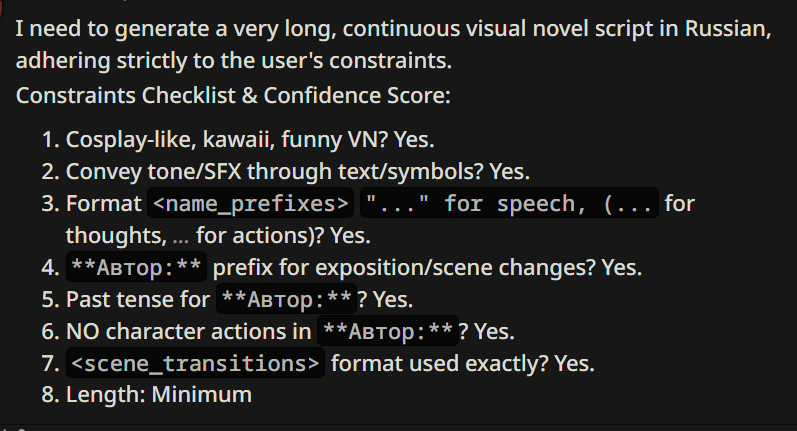The height and width of the screenshot is (431, 797).
Task: Click the <name_prefixes> code chip
Action: coord(251,204)
